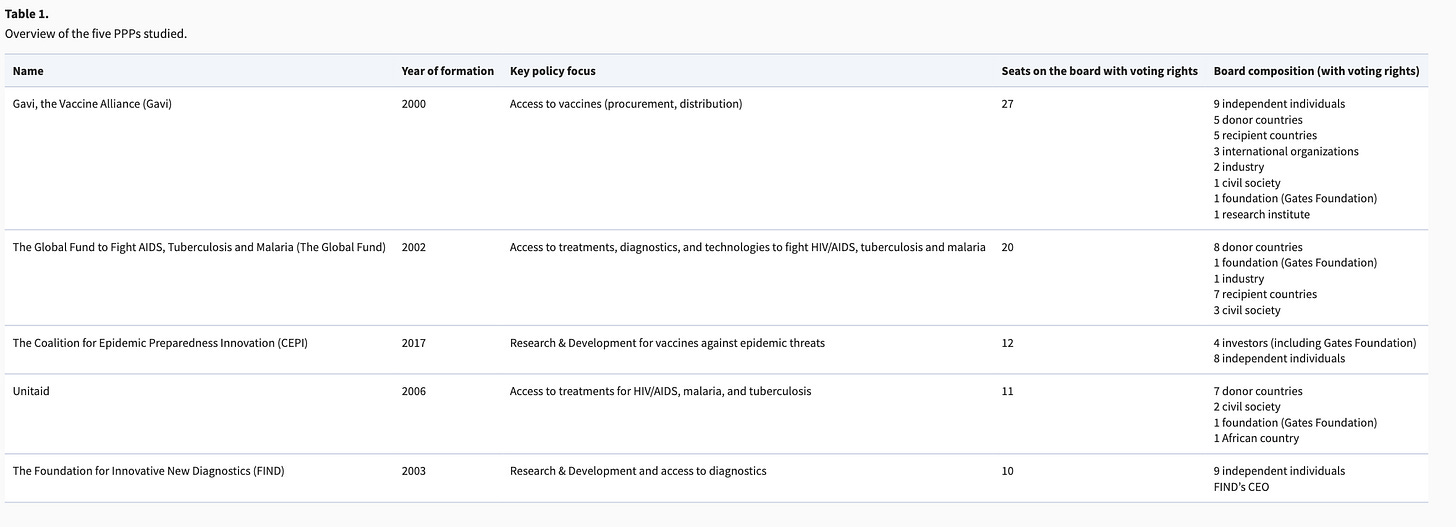The height and width of the screenshot is (527, 1456).
Task: Select "Seats on the board with voting rights" header
Action: tap(1099, 71)
